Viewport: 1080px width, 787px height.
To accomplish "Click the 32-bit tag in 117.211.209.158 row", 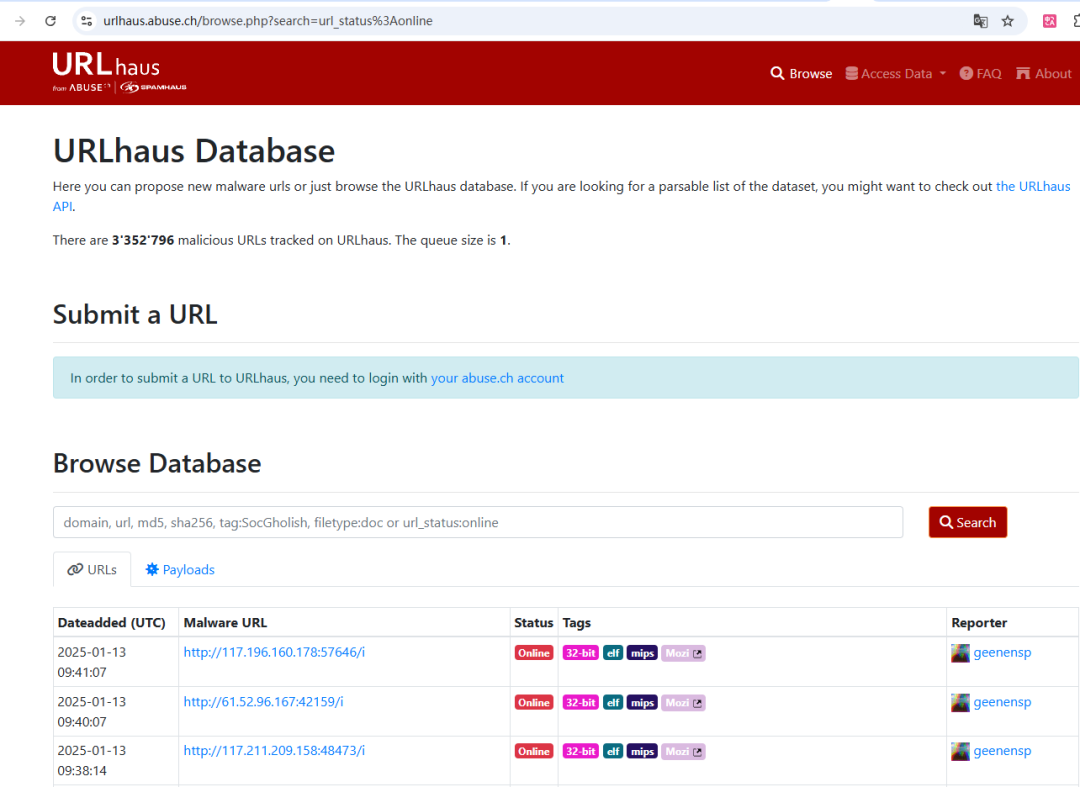I will click(581, 751).
